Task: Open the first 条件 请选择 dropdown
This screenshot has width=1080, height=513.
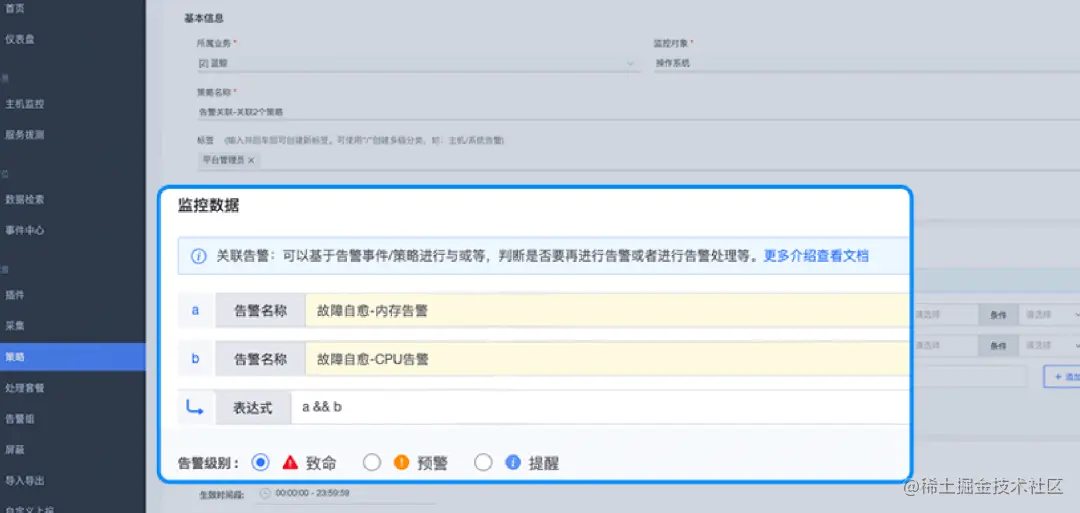Action: pyautogui.click(x=1049, y=315)
